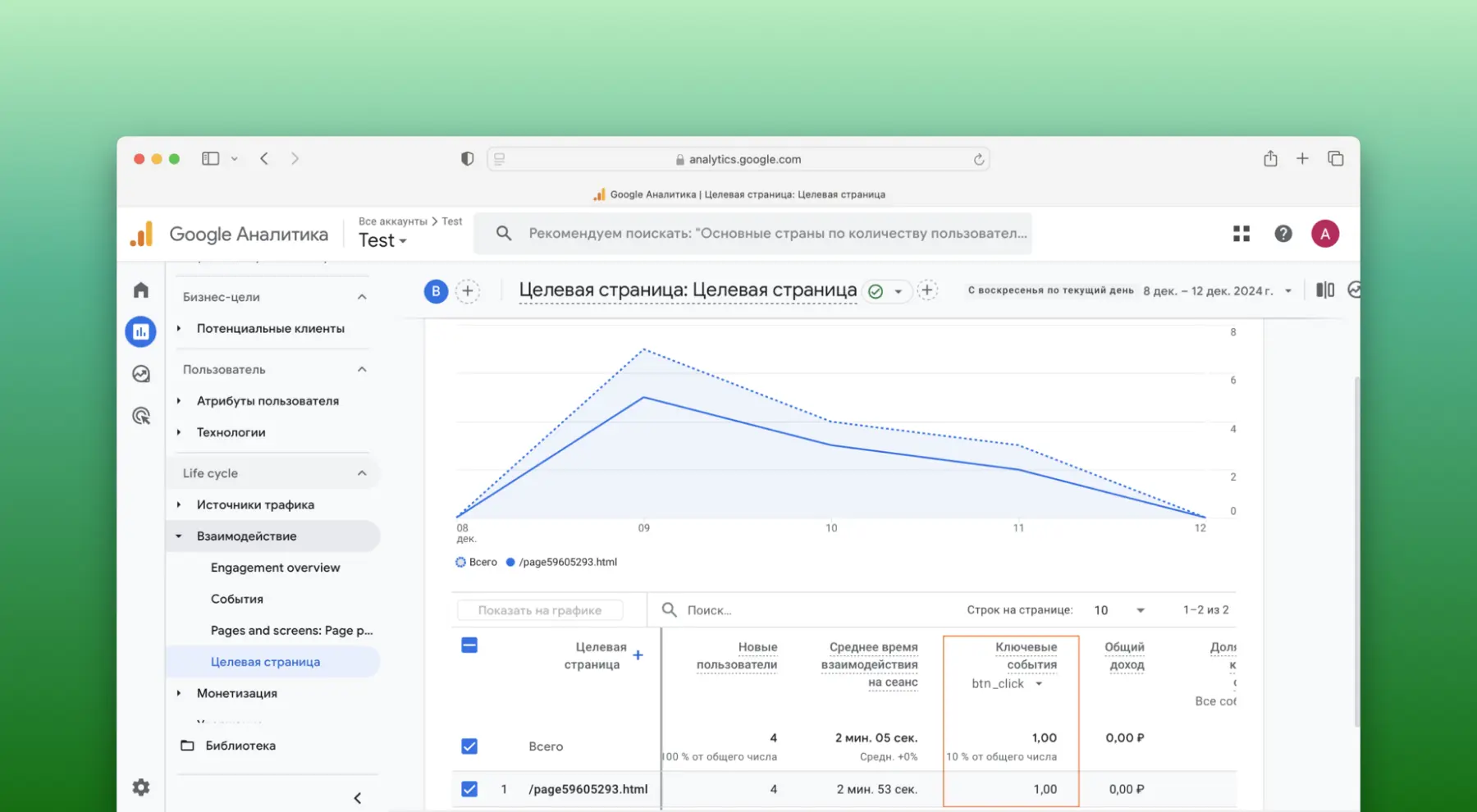
Task: Click the B segment badge
Action: coord(436,291)
